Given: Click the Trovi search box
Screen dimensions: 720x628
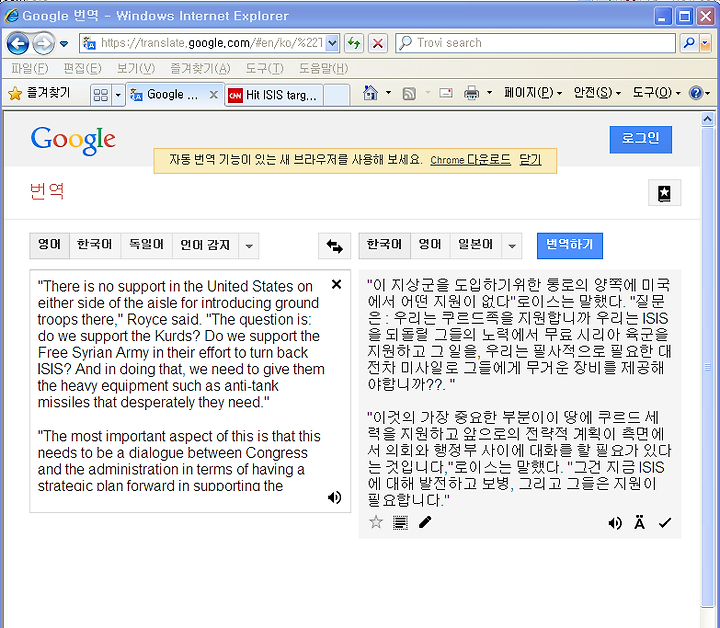Looking at the screenshot, I should (x=535, y=43).
